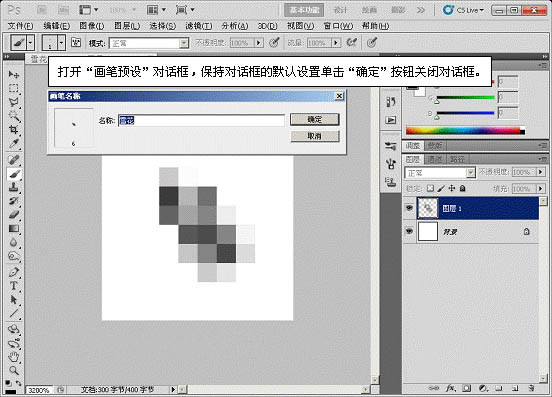Viewport: 552px width, 397px height.
Task: Select the Zoom tool
Action: point(14,371)
